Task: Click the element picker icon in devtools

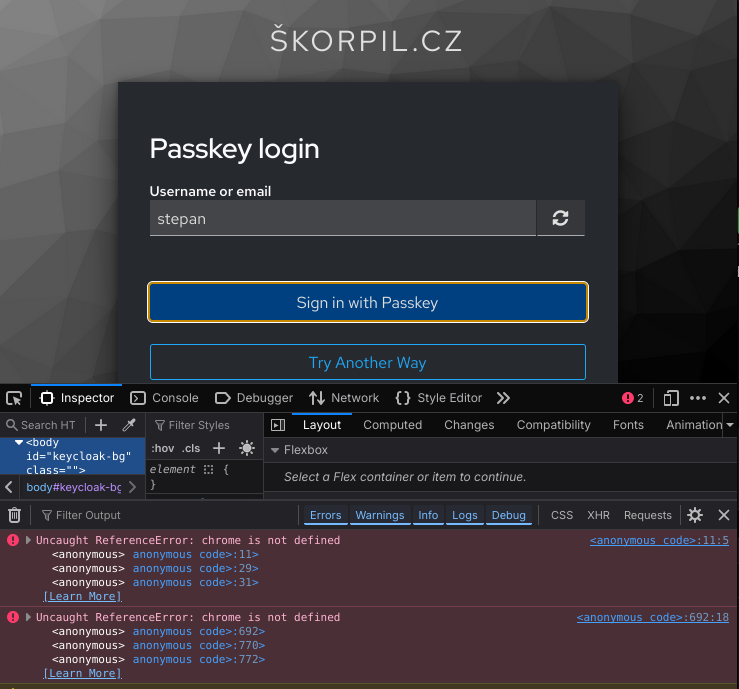Action: click(x=14, y=398)
